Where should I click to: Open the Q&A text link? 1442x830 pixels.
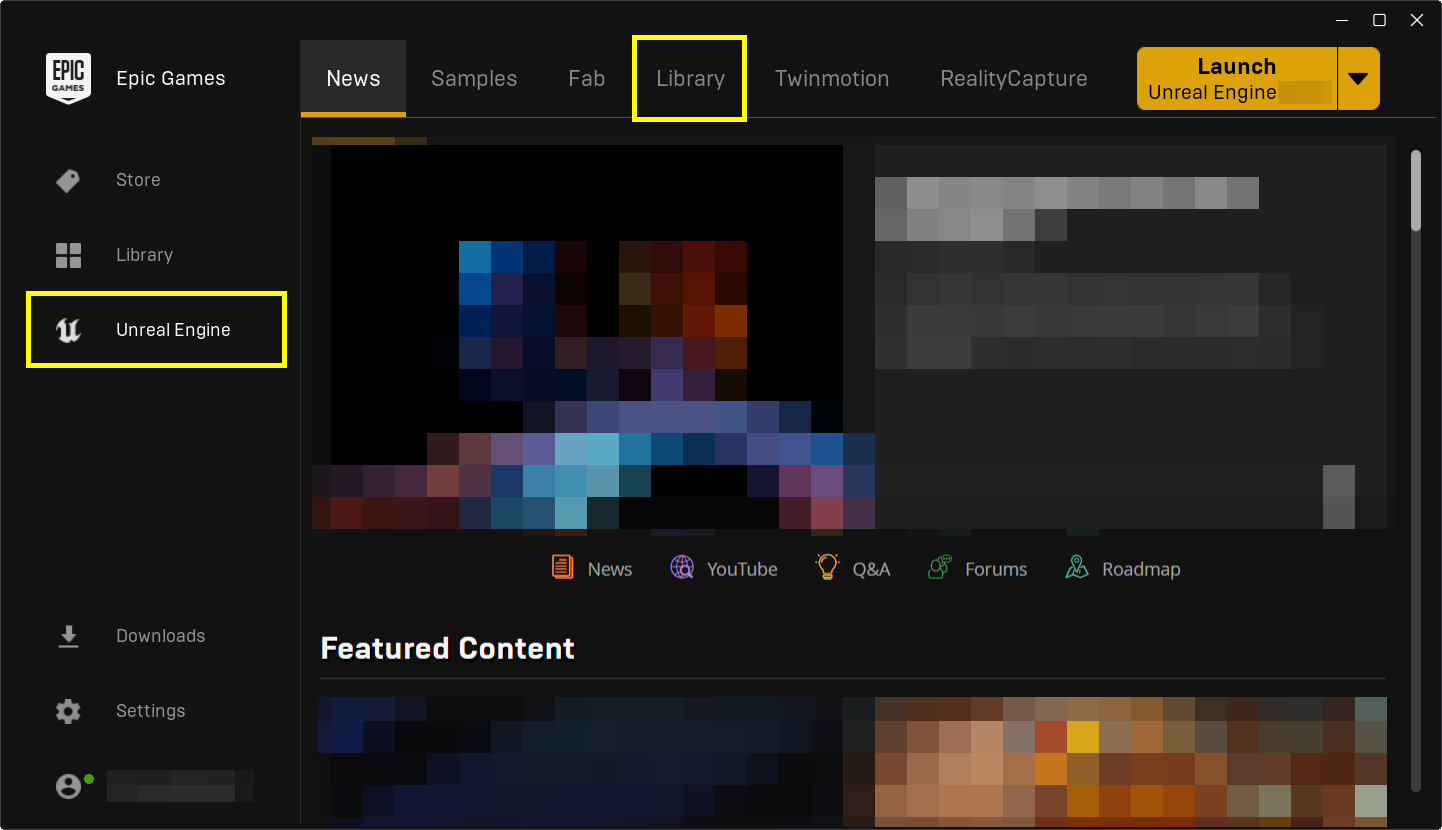871,569
